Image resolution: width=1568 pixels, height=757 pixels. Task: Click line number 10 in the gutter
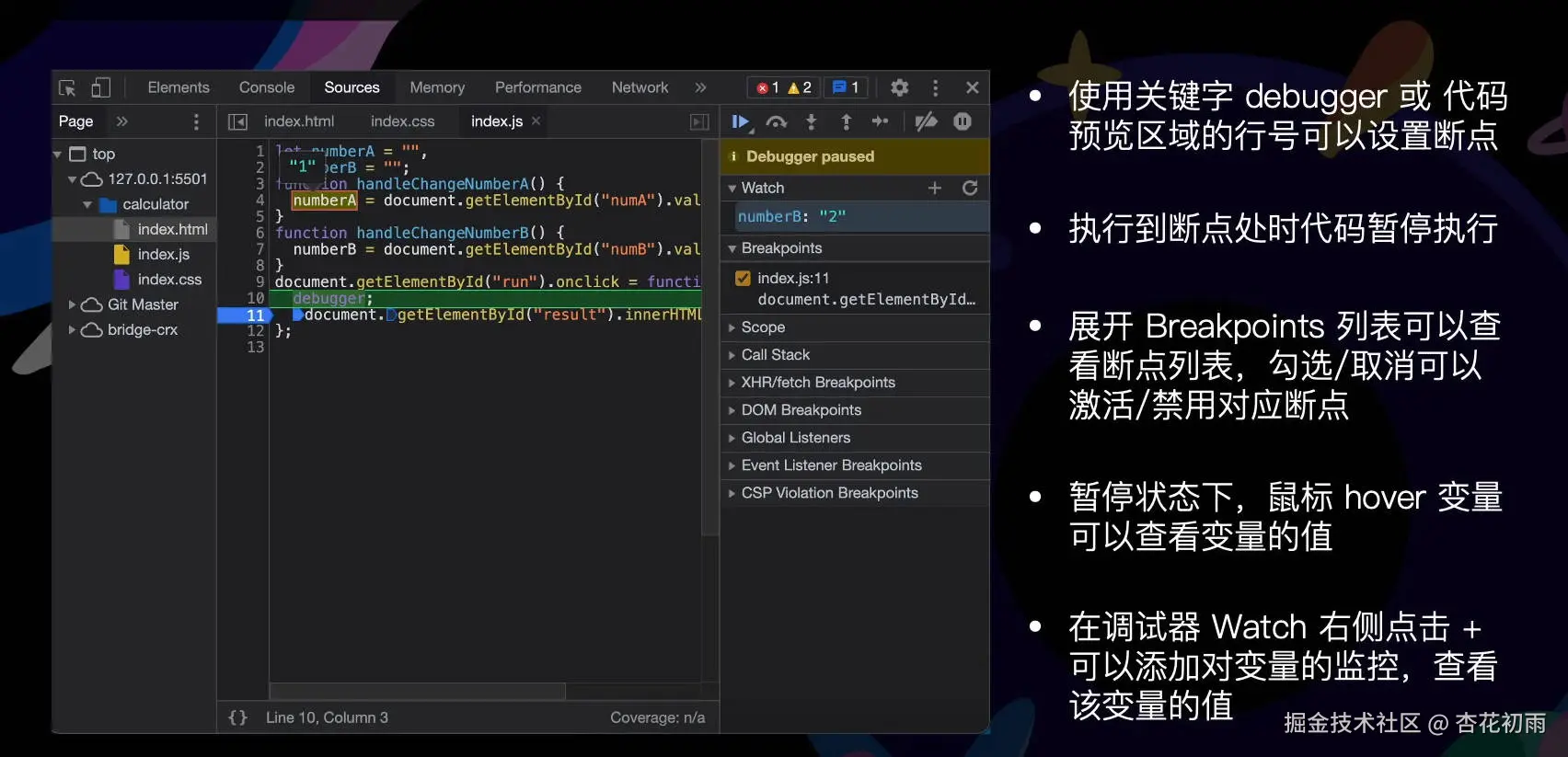point(255,298)
